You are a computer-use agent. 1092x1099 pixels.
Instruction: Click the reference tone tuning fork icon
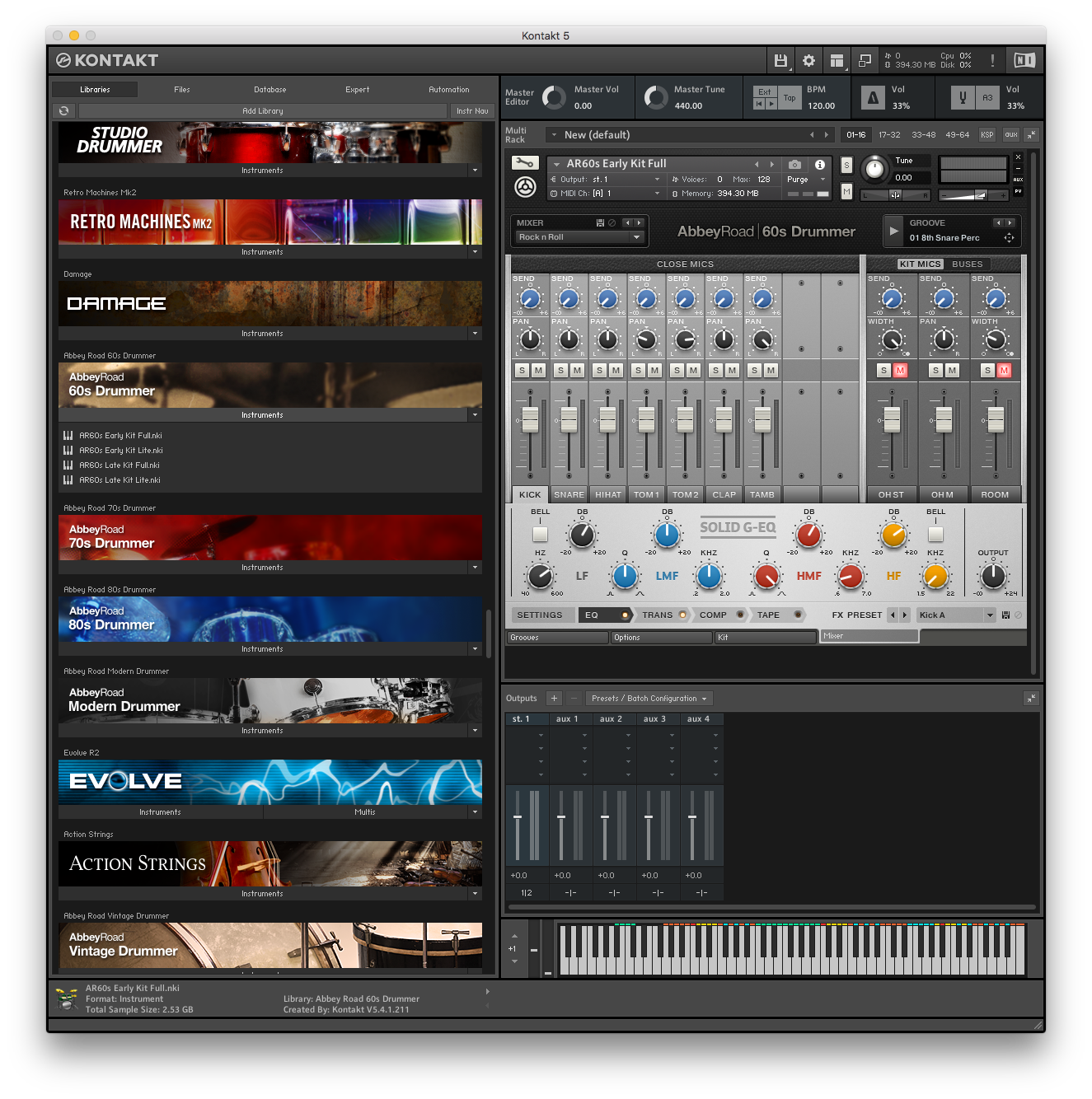[962, 98]
